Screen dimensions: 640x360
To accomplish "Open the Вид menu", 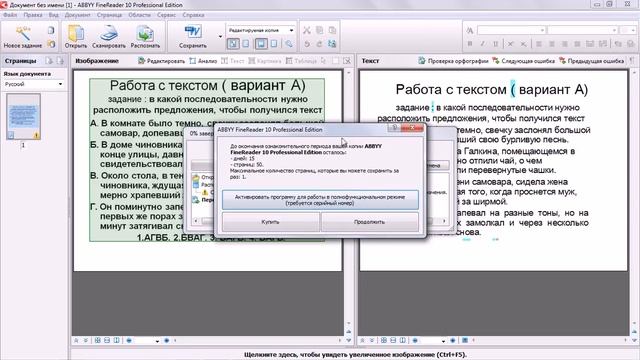I will click(53, 15).
